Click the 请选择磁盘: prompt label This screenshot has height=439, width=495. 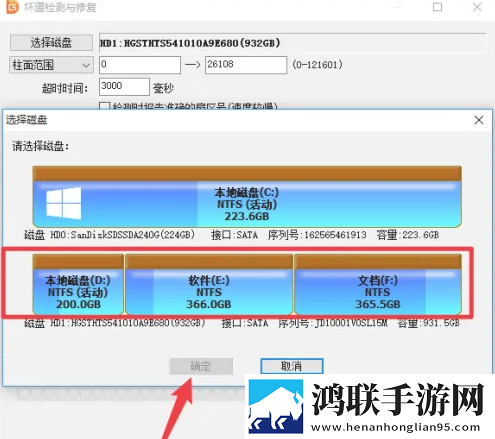tap(41, 146)
